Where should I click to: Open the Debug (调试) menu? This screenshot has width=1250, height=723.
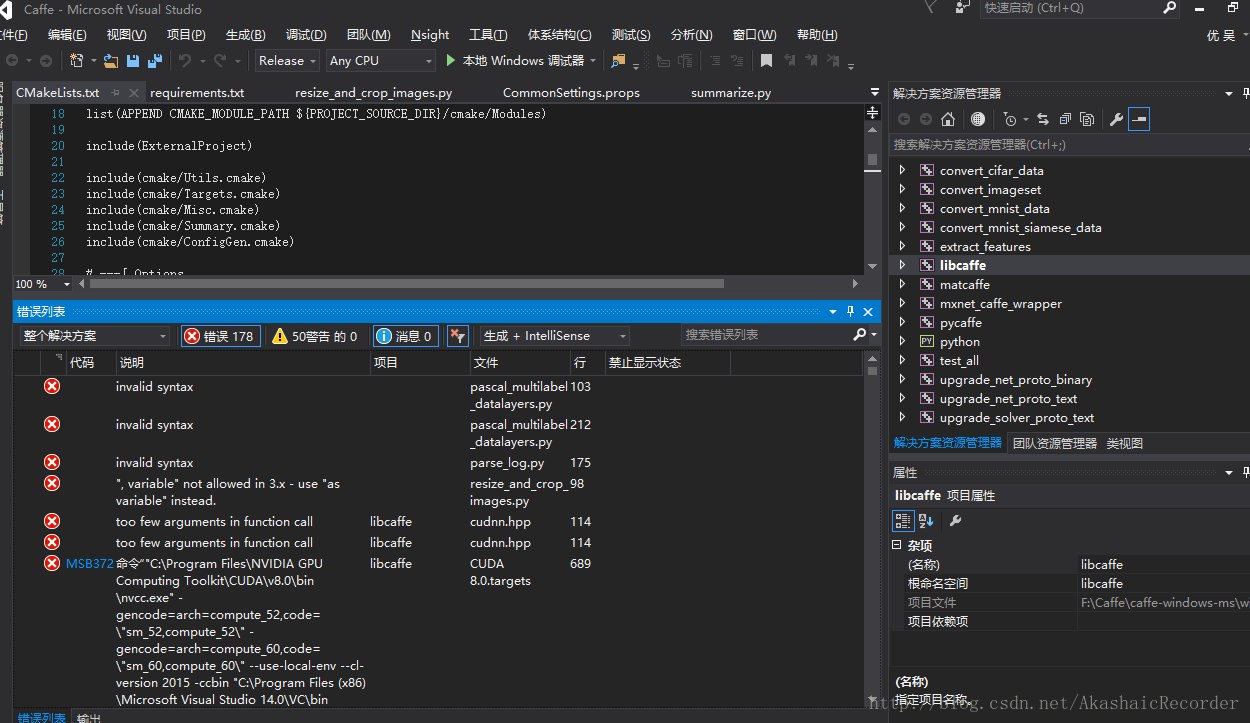pos(306,35)
